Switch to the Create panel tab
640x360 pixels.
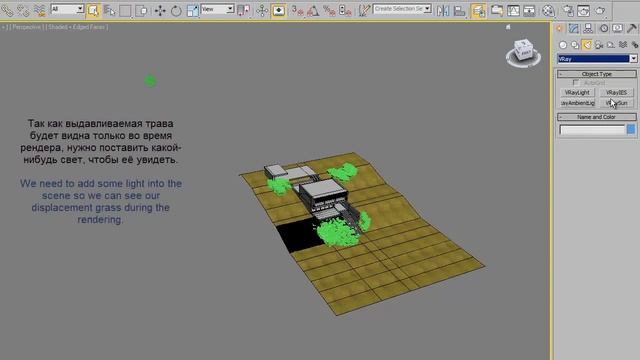[559, 28]
